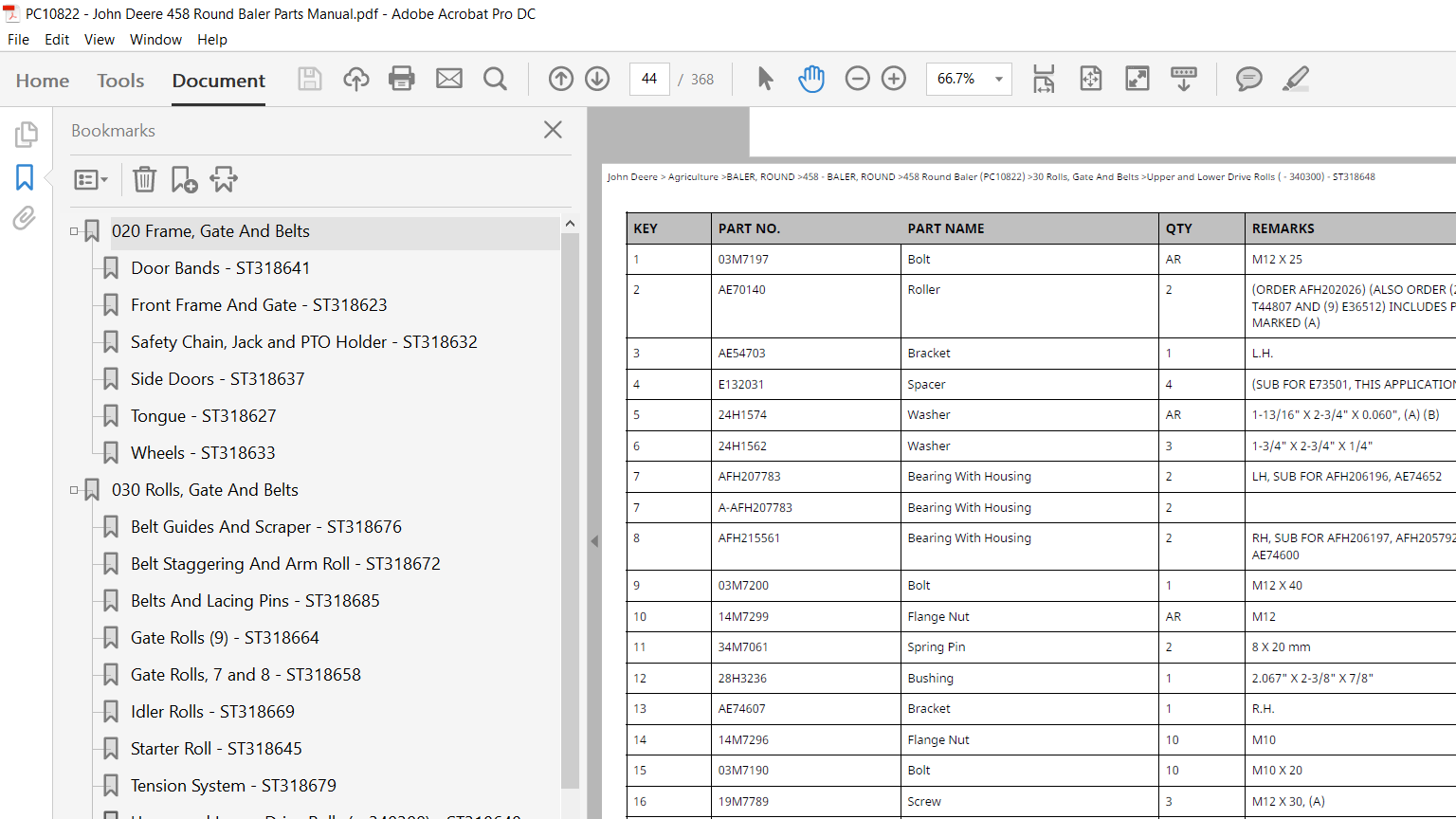Collapse the 020 Frame, Gate And Belts group
This screenshot has width=1456, height=819.
pyautogui.click(x=74, y=231)
